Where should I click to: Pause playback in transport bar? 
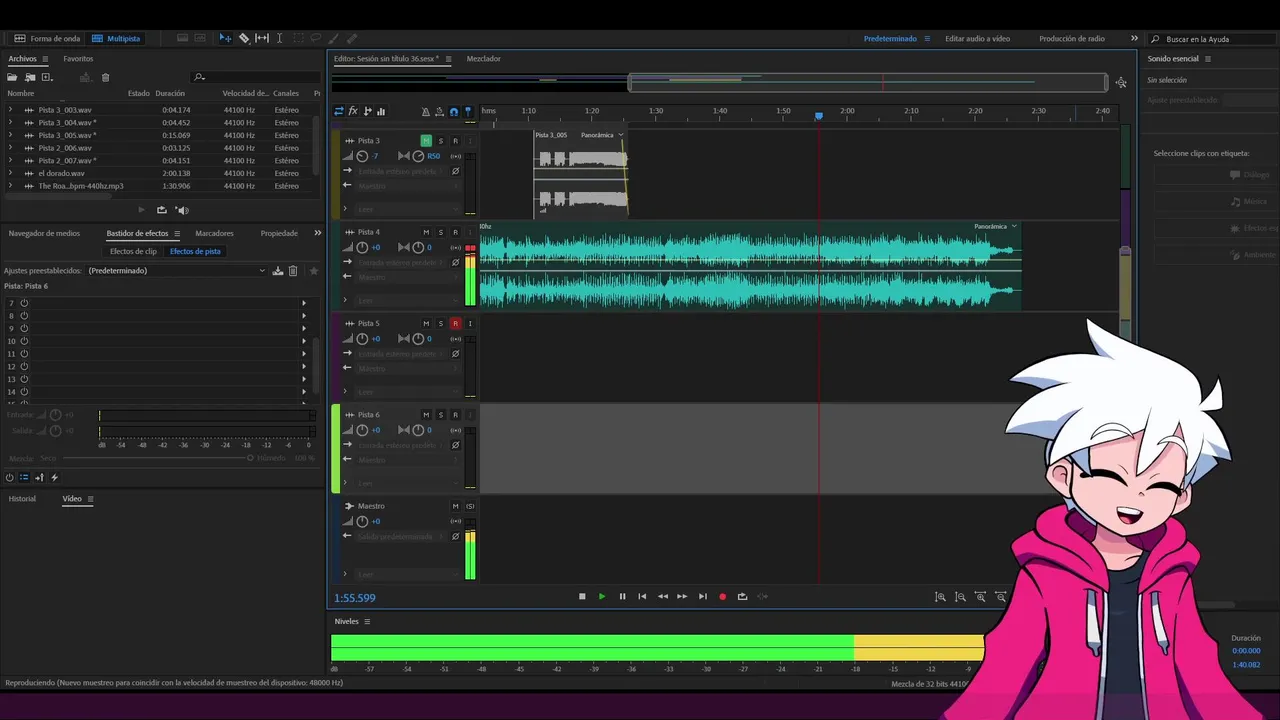[622, 596]
